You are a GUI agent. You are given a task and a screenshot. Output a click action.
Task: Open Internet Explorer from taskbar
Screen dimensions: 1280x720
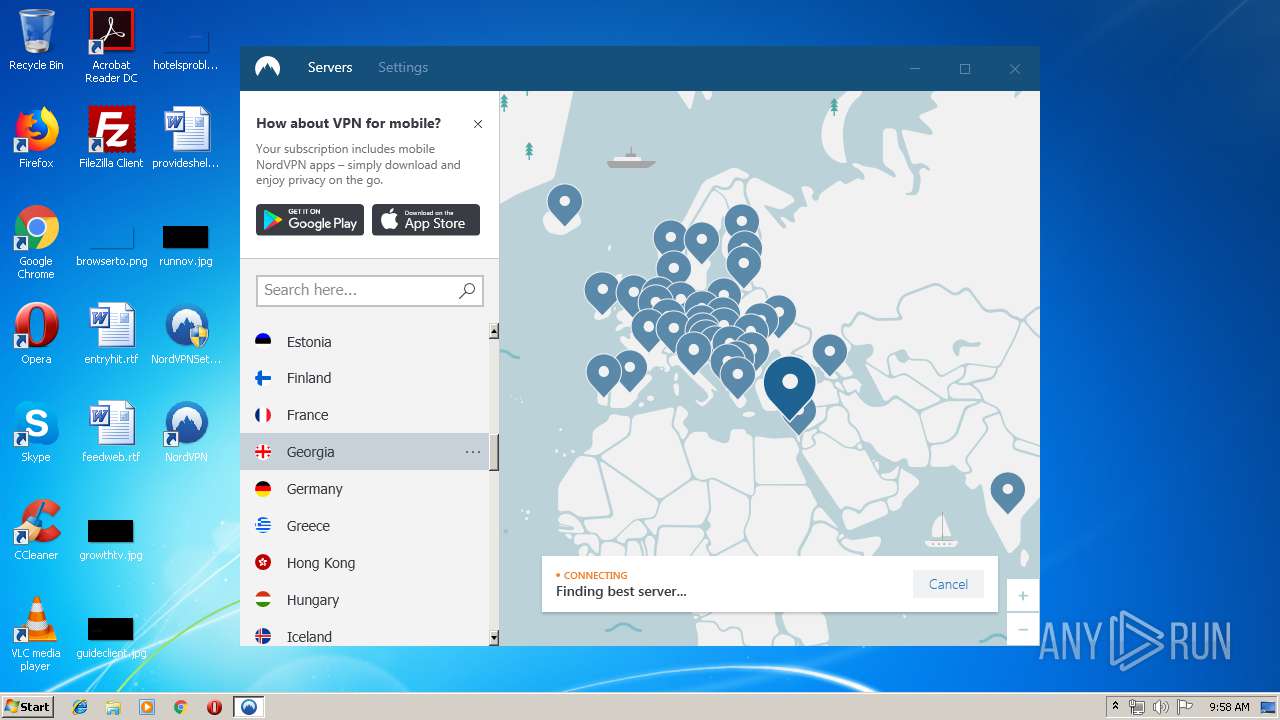click(x=80, y=707)
